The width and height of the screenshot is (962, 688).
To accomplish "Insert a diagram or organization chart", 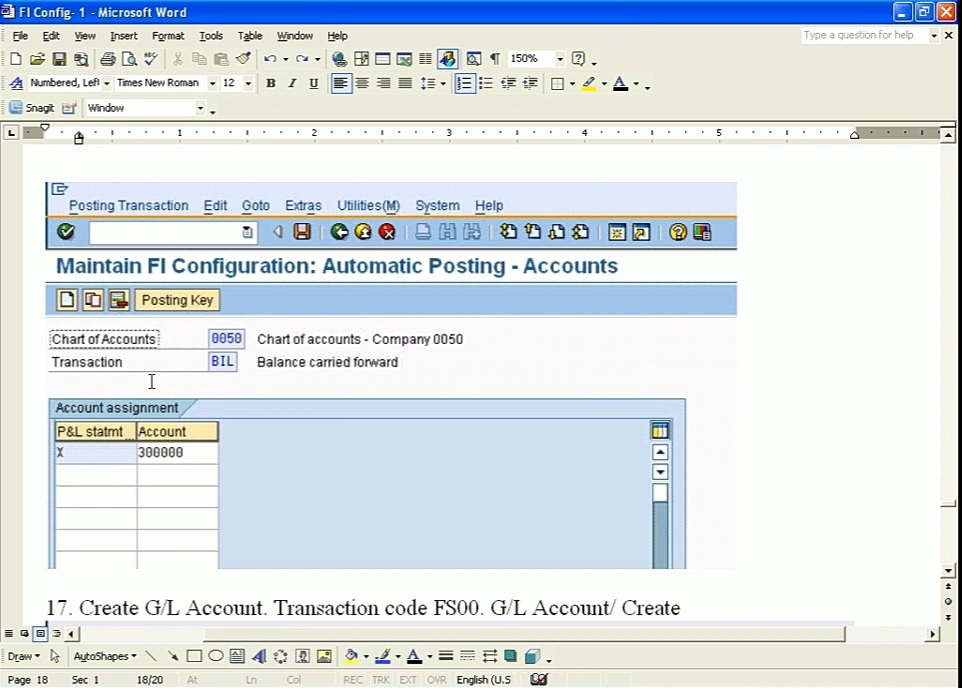I will point(280,656).
